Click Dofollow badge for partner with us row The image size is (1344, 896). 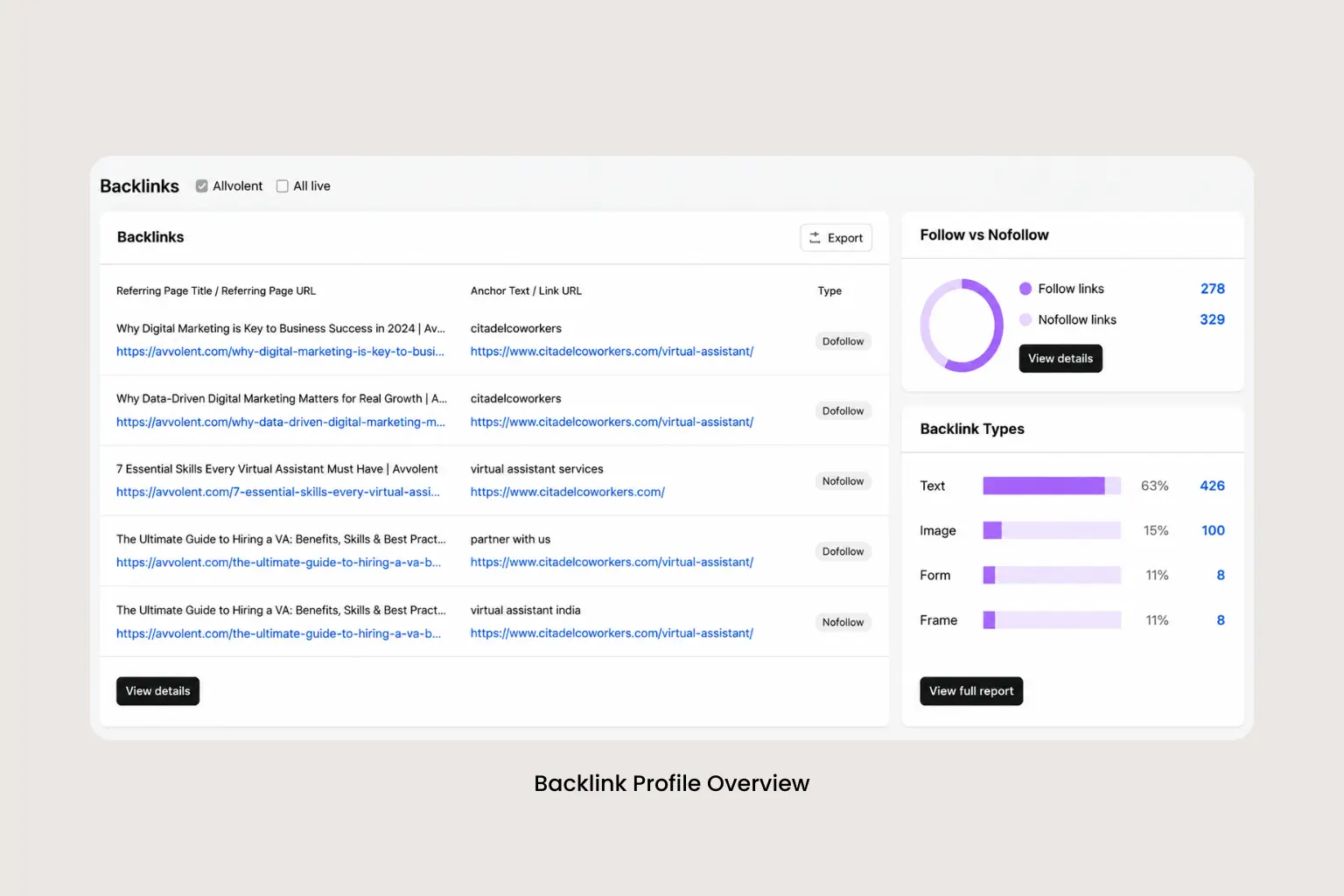coord(843,552)
